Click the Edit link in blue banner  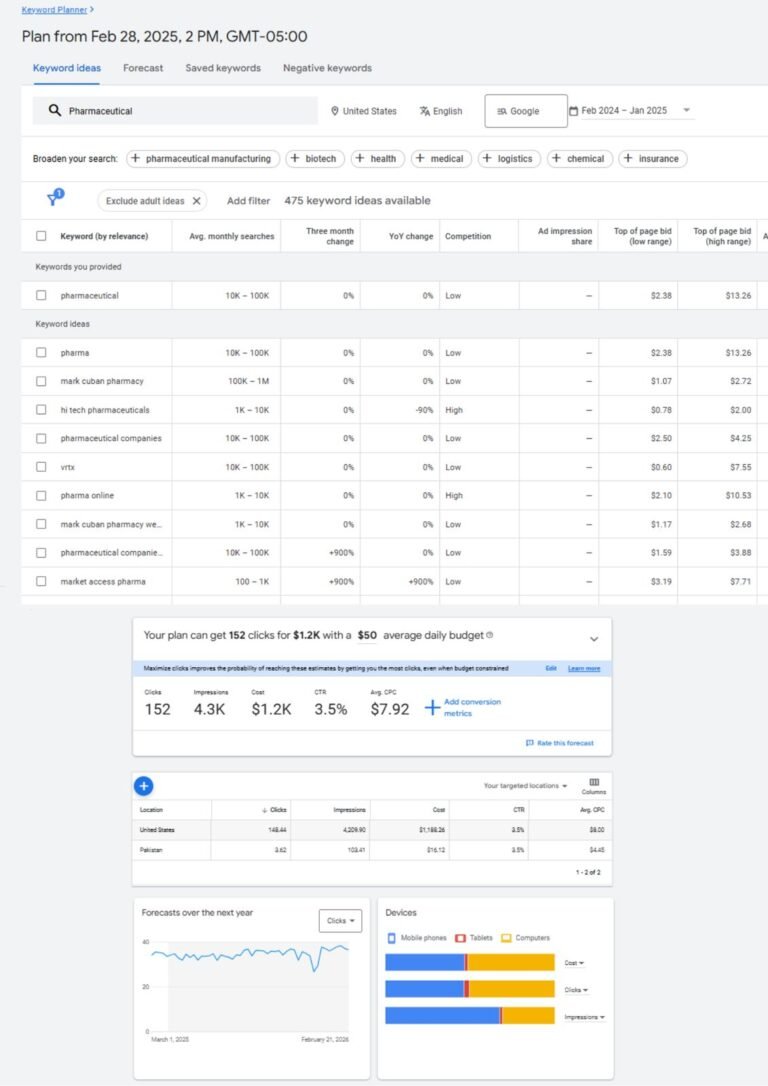point(551,668)
